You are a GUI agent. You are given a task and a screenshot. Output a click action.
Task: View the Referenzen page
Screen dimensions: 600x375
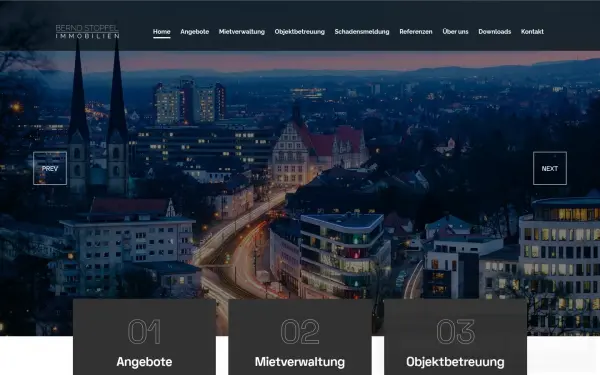point(416,32)
